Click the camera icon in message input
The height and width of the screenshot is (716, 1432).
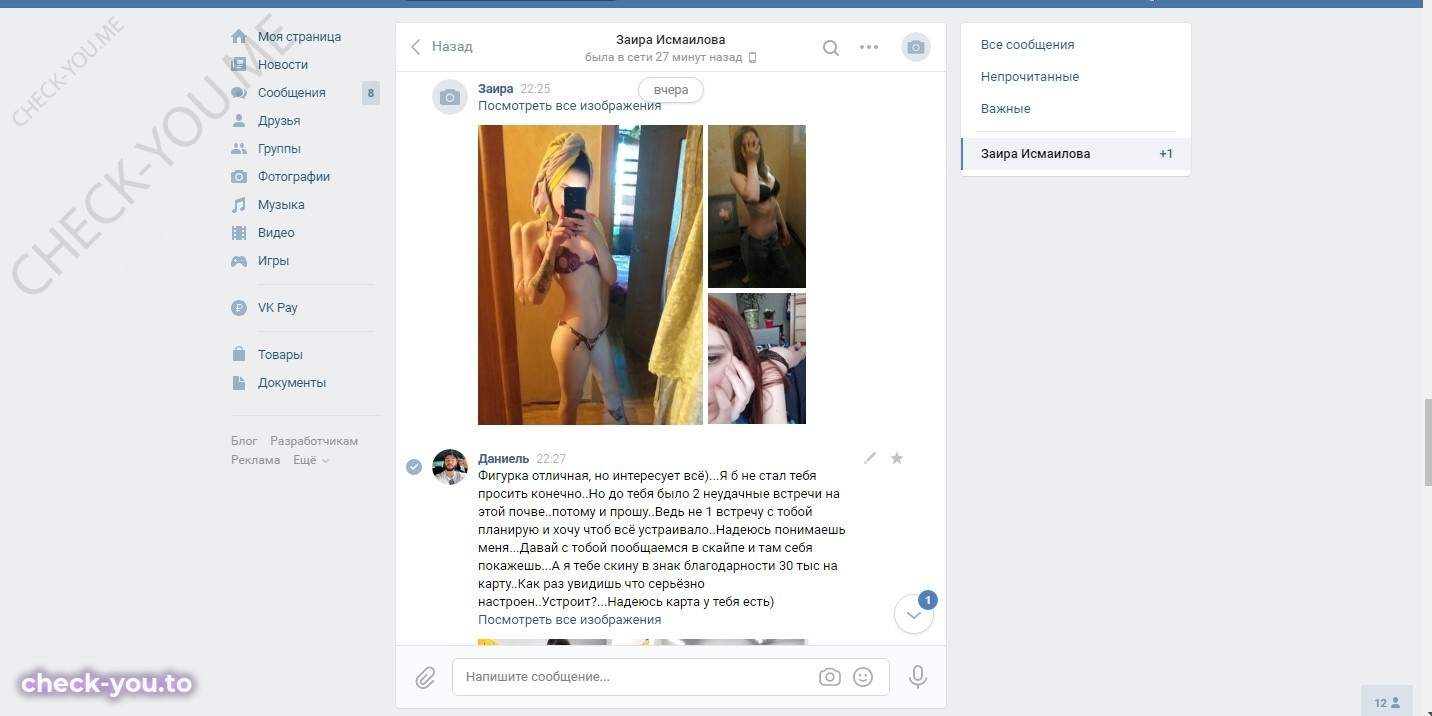coord(830,677)
